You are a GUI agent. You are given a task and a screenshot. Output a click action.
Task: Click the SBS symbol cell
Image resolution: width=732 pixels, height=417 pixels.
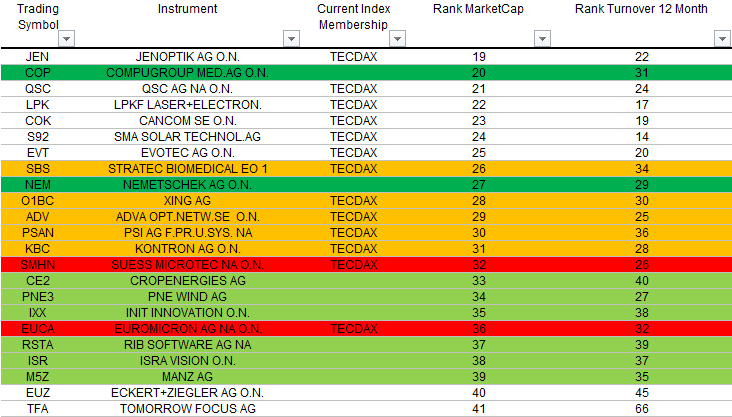point(37,169)
